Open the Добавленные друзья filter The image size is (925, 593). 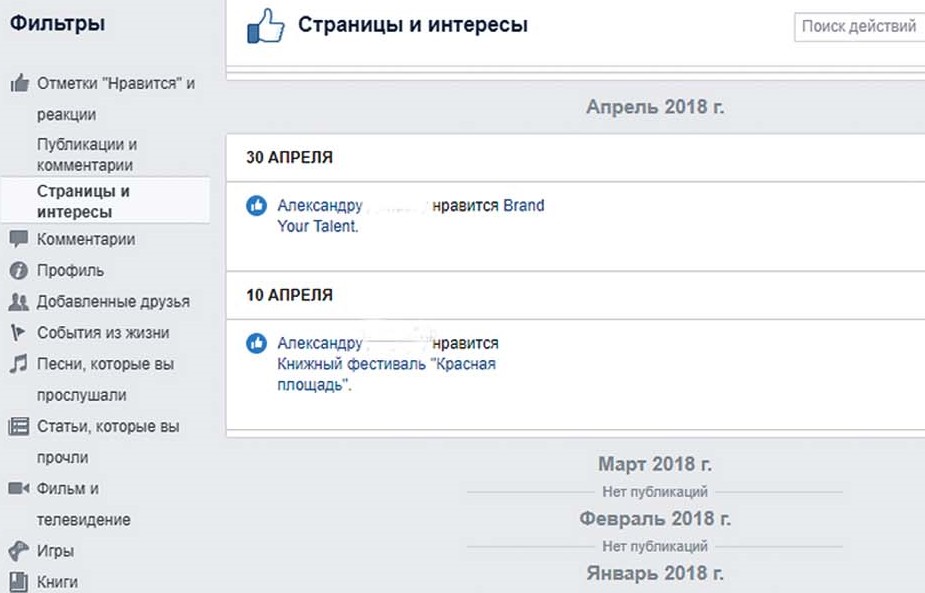click(113, 302)
